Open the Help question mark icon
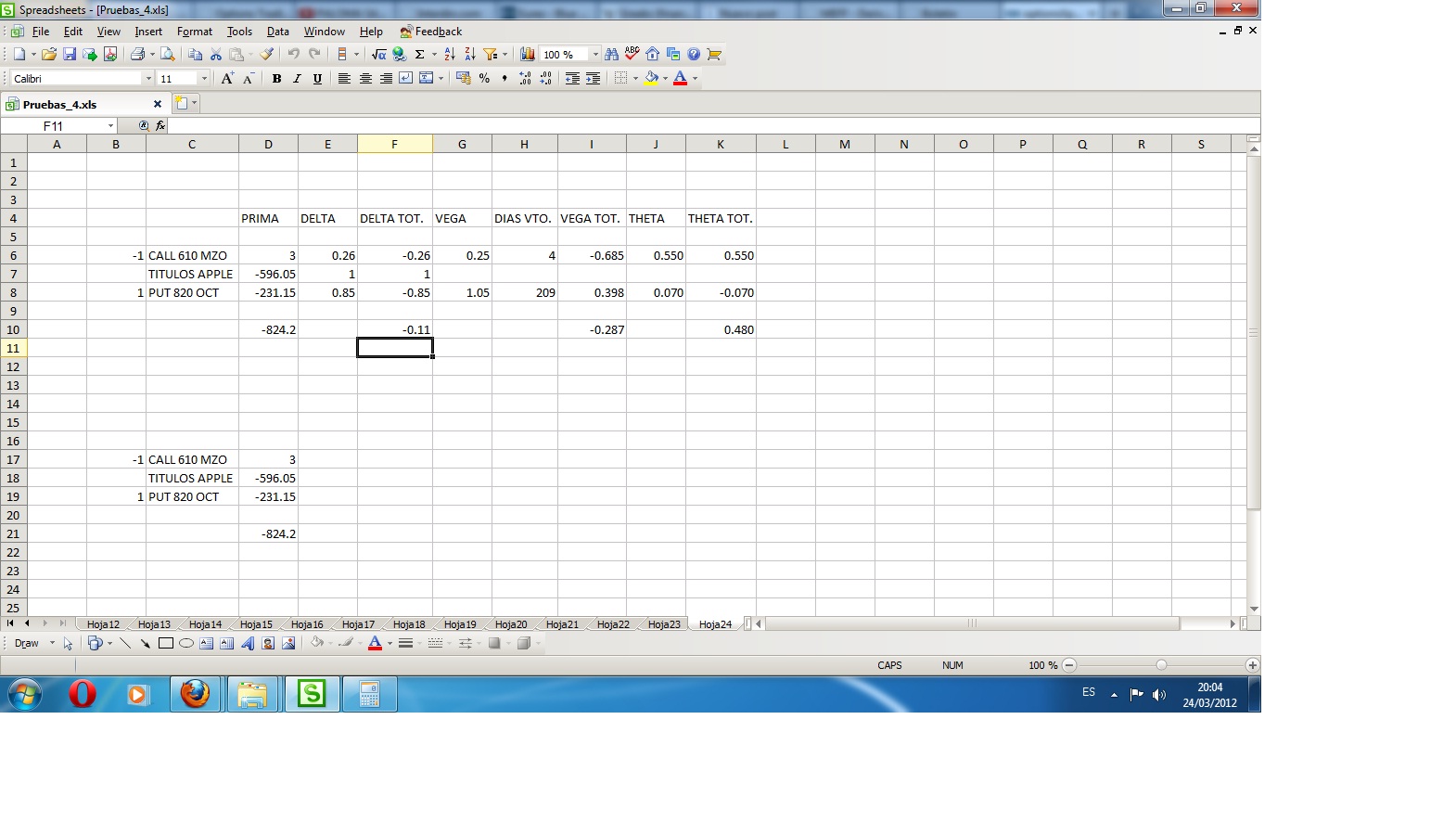Viewport: 1456px width, 822px height. (x=694, y=55)
